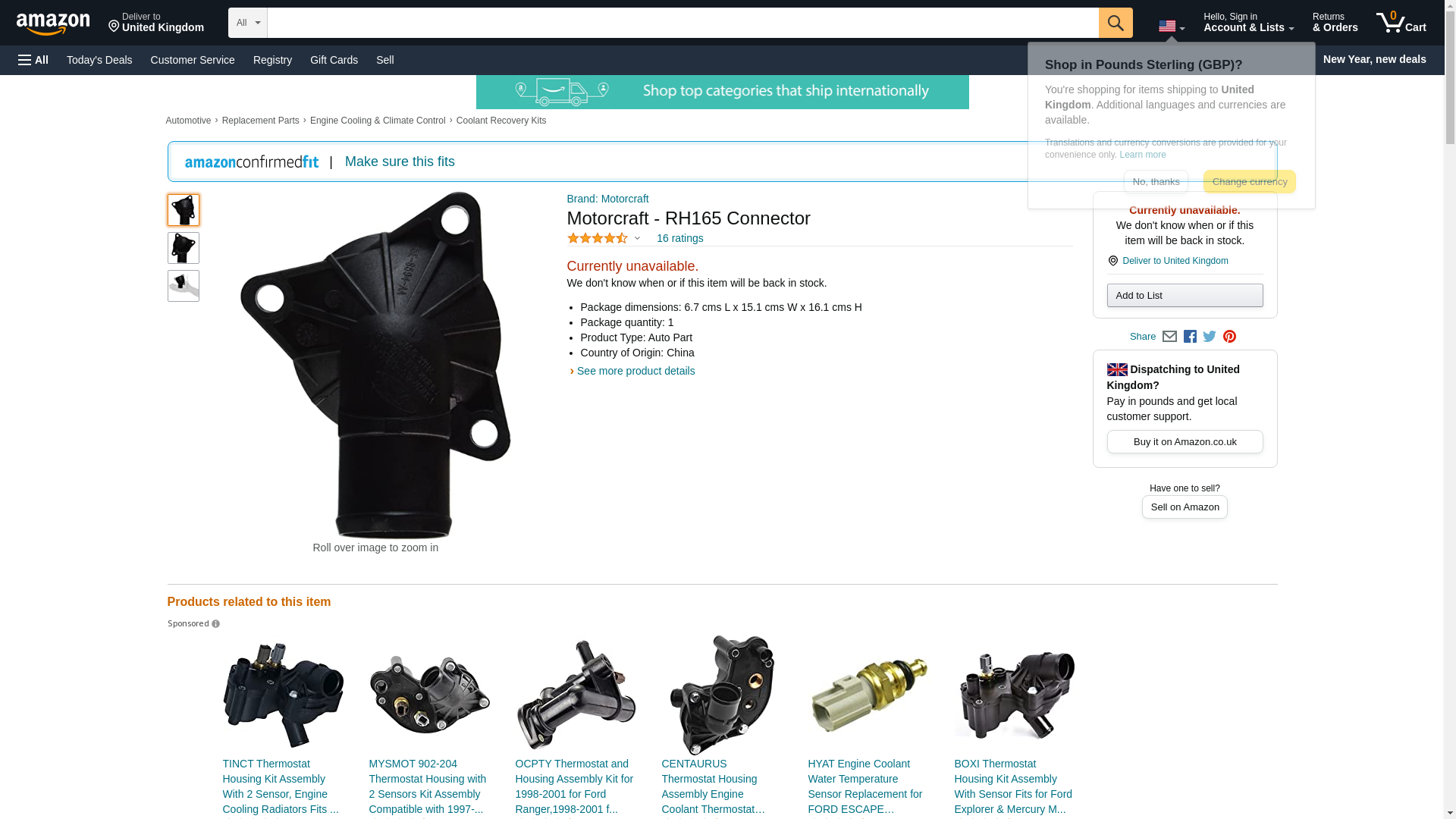Click the sponsored info icon
Viewport: 1456px width, 819px height.
tap(215, 624)
